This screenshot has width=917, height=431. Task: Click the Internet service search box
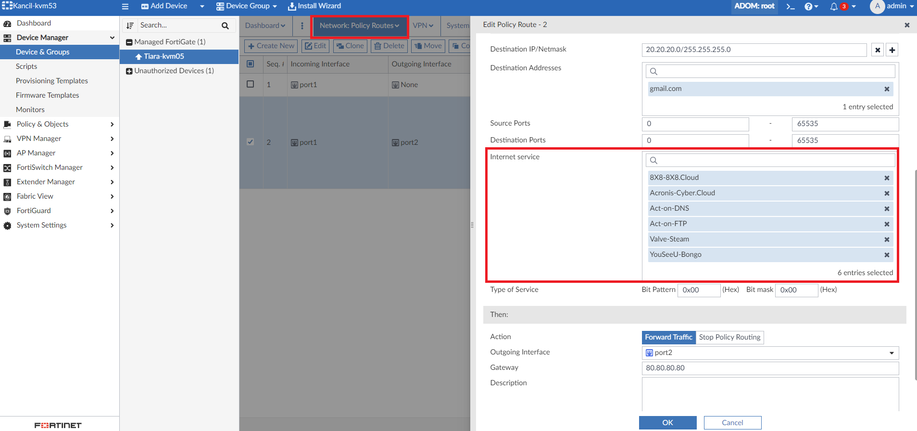point(770,160)
